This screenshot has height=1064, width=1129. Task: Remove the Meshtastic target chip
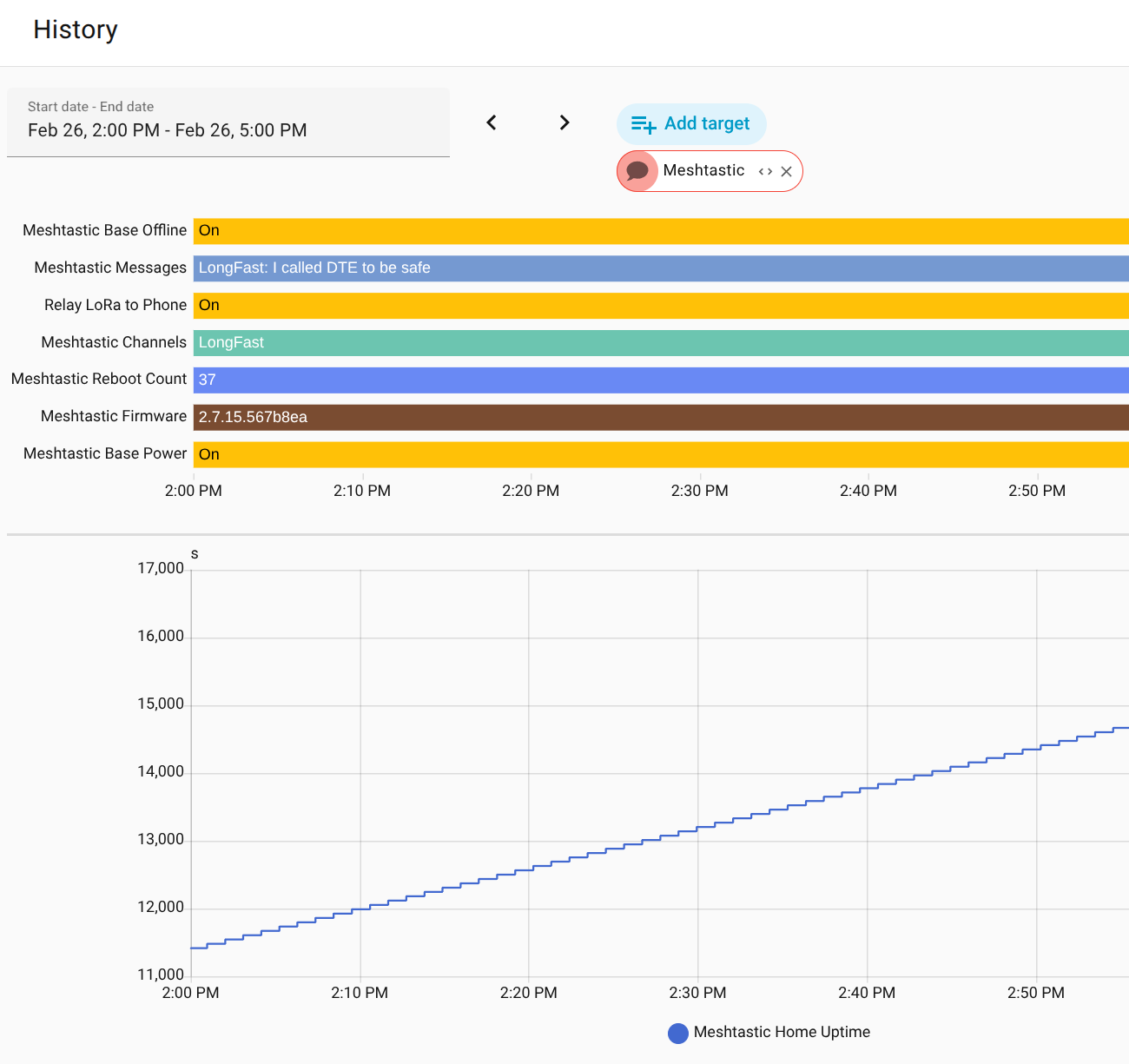[786, 172]
